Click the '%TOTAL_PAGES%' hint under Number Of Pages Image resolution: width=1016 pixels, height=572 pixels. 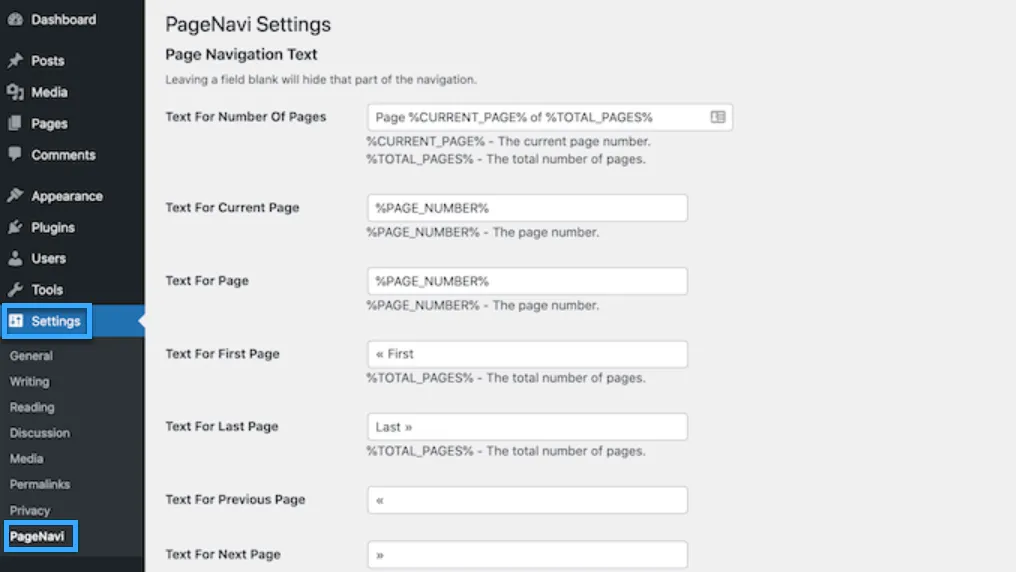tap(506, 159)
